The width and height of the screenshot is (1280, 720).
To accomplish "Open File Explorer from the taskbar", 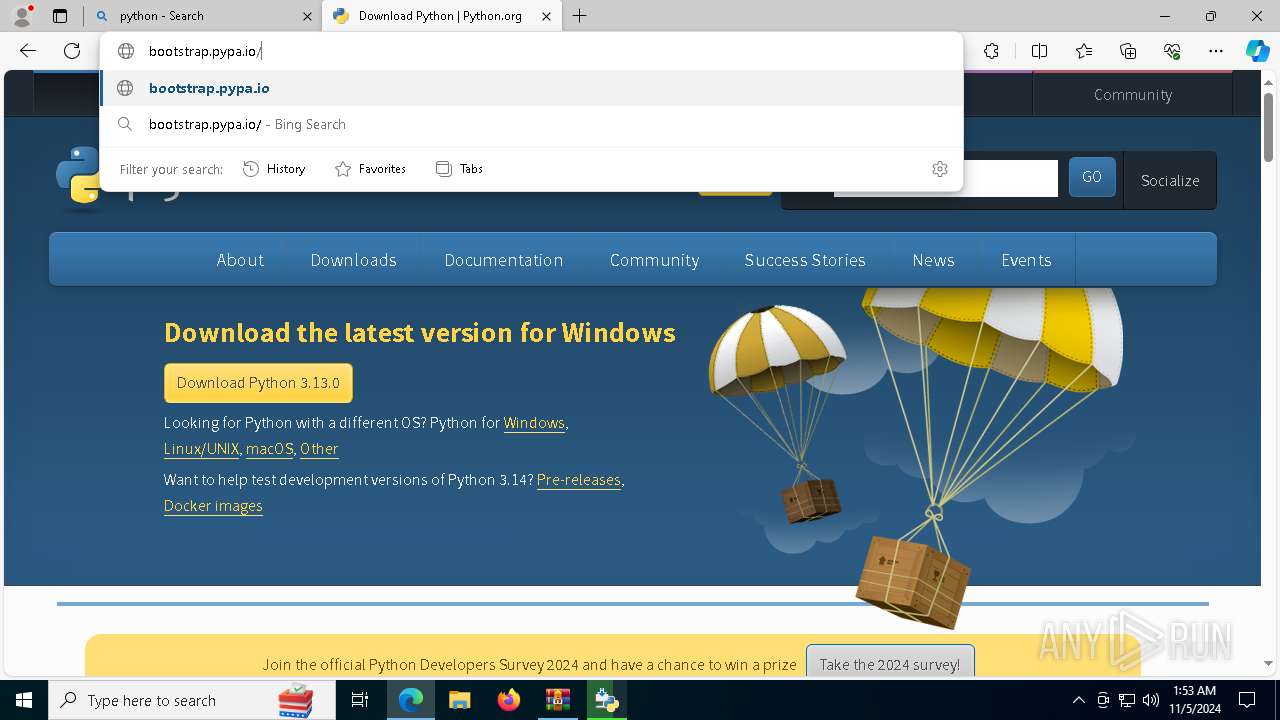I will (x=459, y=700).
